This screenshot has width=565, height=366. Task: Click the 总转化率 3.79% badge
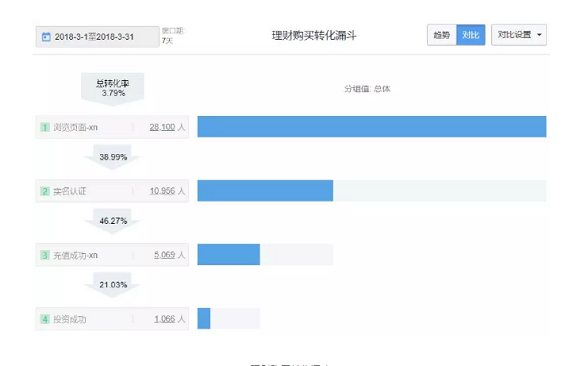pyautogui.click(x=112, y=89)
